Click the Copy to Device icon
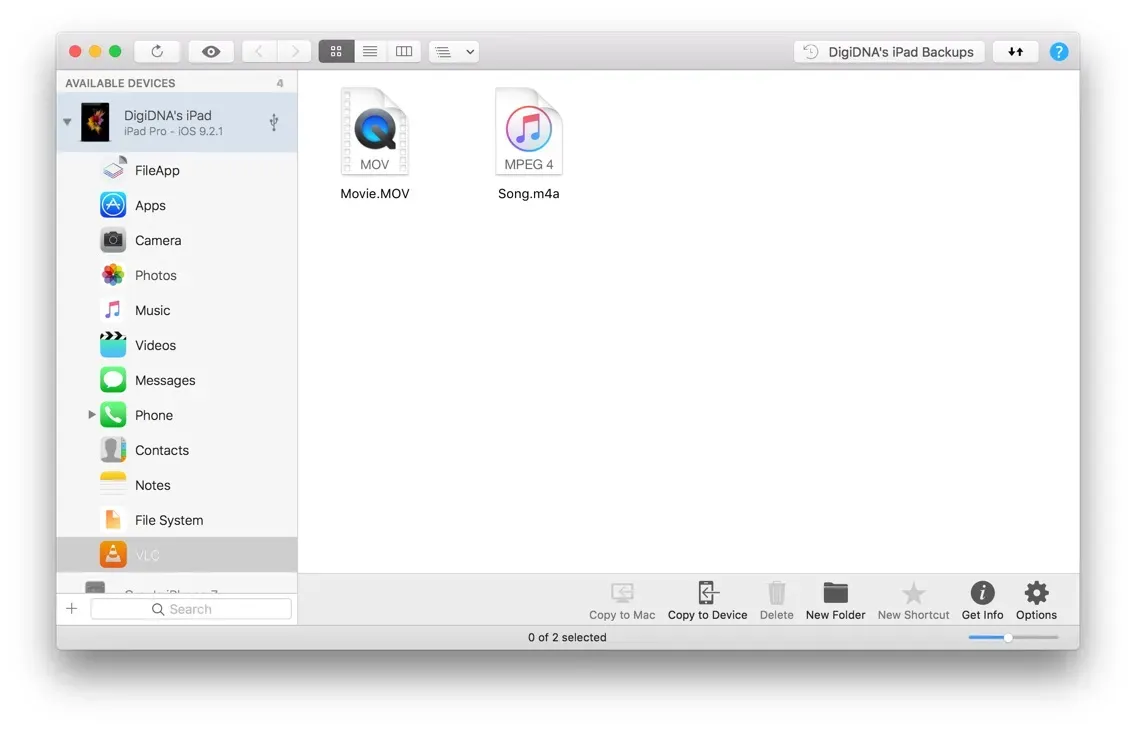 coord(707,593)
